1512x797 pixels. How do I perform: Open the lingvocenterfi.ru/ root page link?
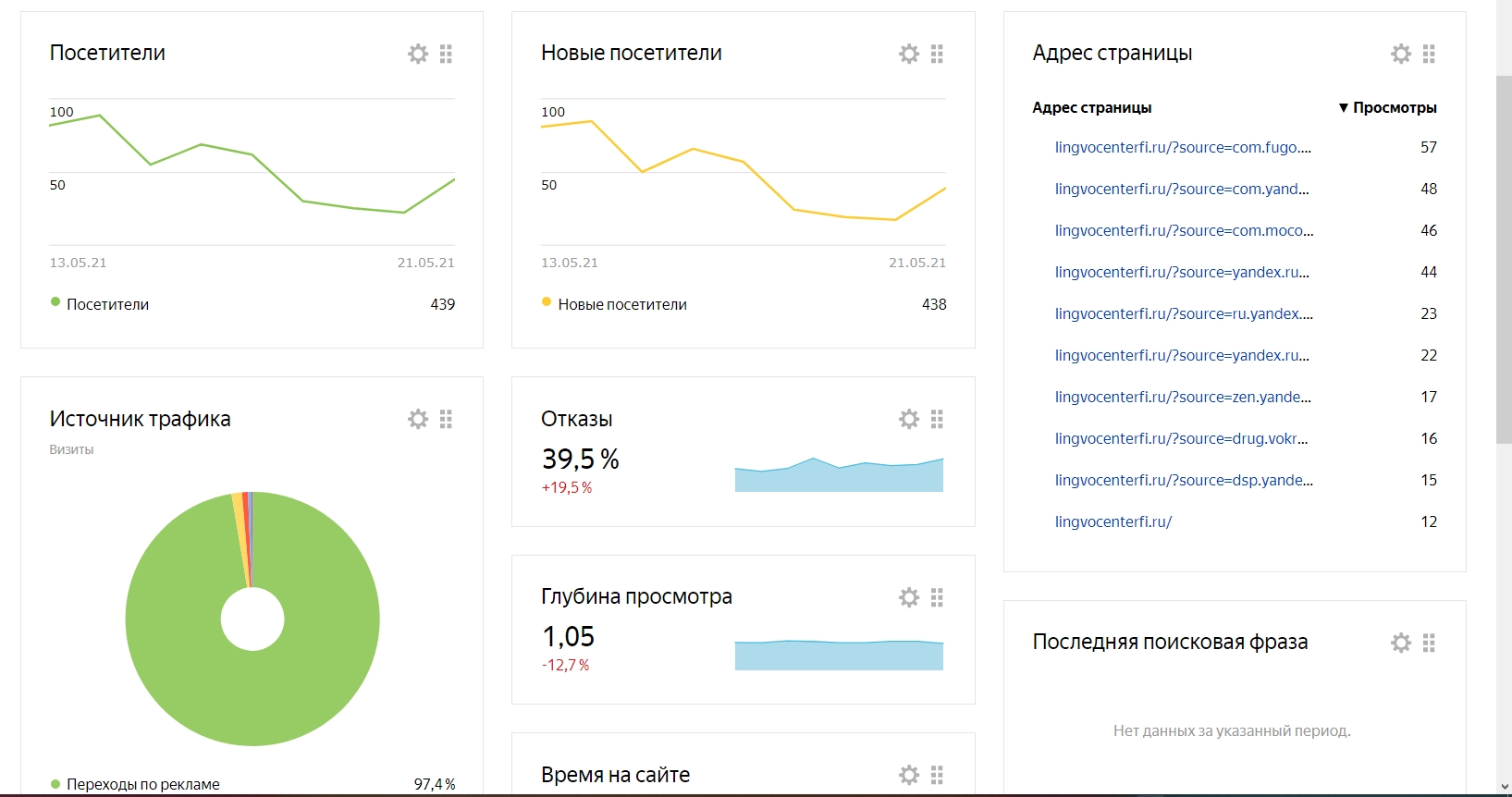click(1113, 521)
